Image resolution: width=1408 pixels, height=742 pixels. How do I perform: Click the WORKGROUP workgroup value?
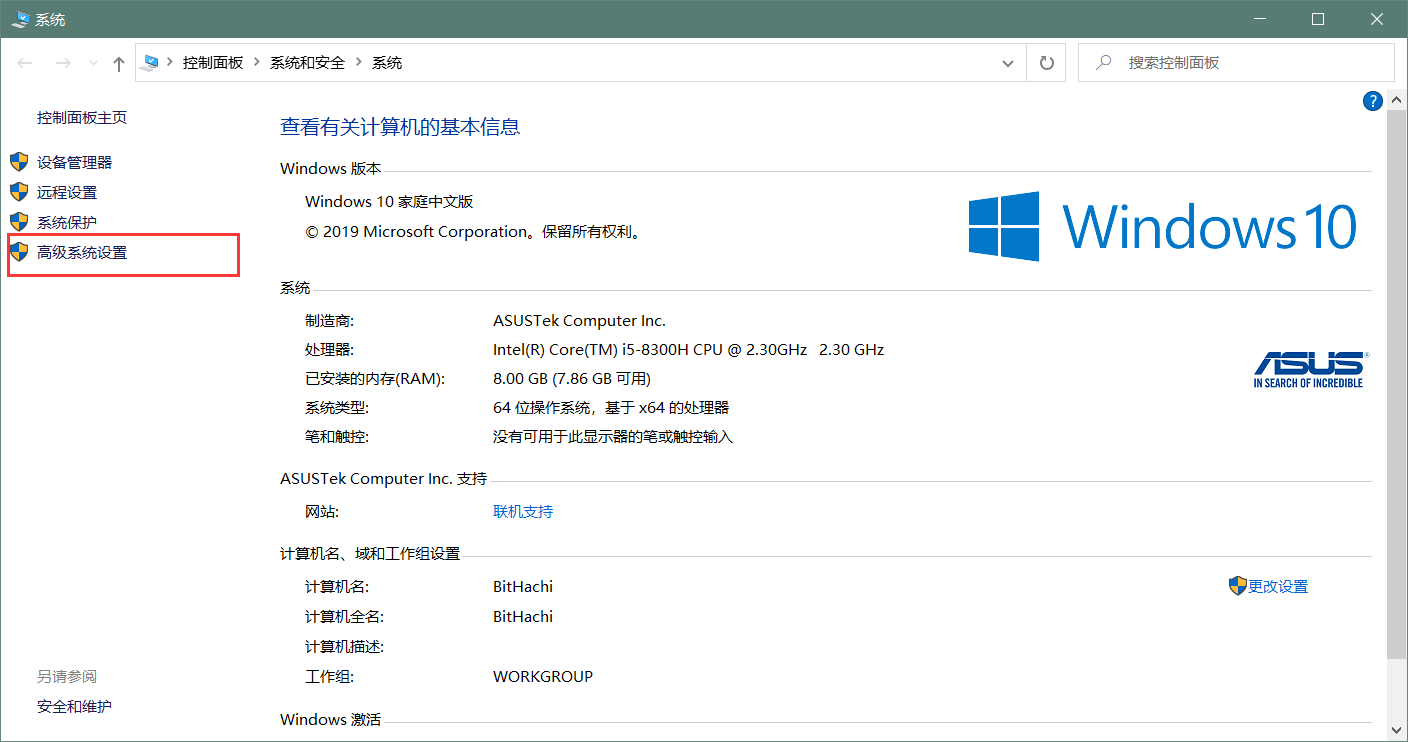(x=543, y=676)
